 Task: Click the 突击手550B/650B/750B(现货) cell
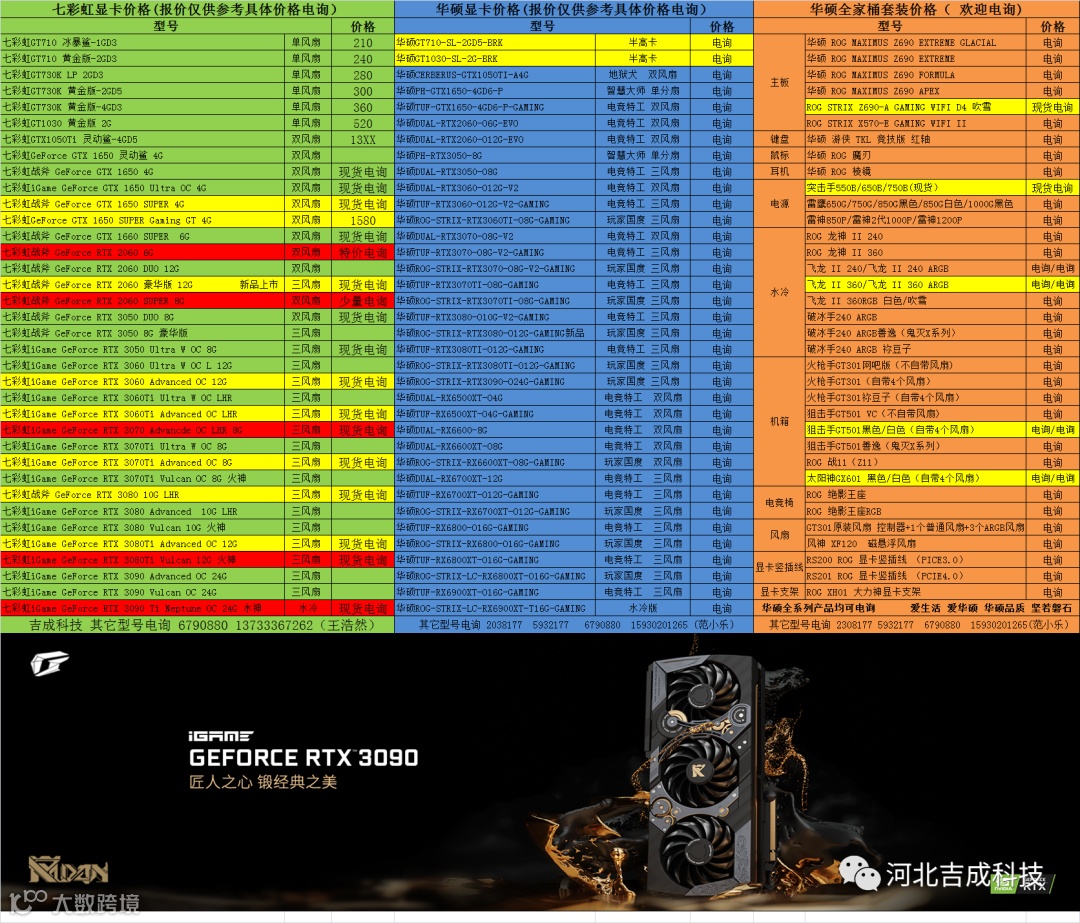(915, 188)
